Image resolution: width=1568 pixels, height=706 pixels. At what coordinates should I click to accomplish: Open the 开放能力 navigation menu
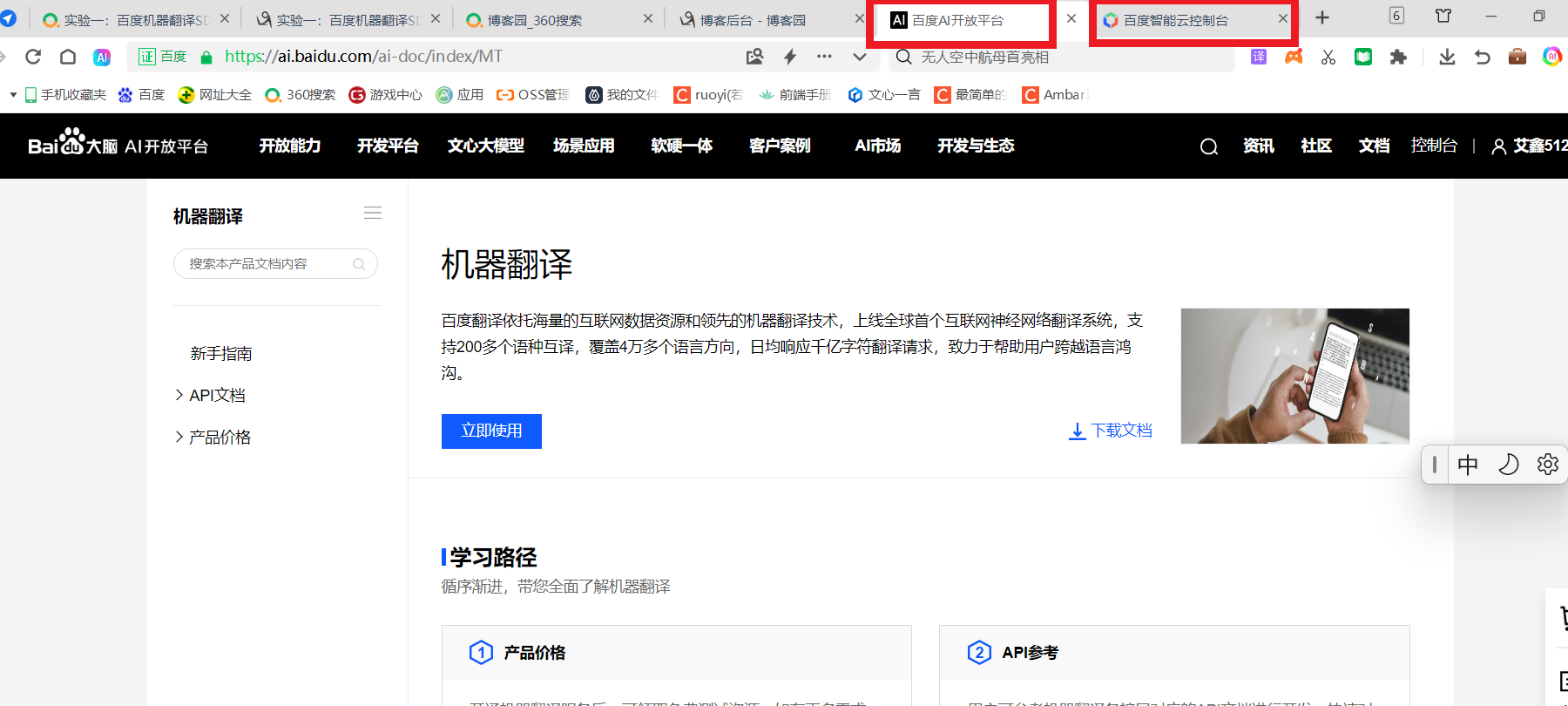[x=290, y=146]
